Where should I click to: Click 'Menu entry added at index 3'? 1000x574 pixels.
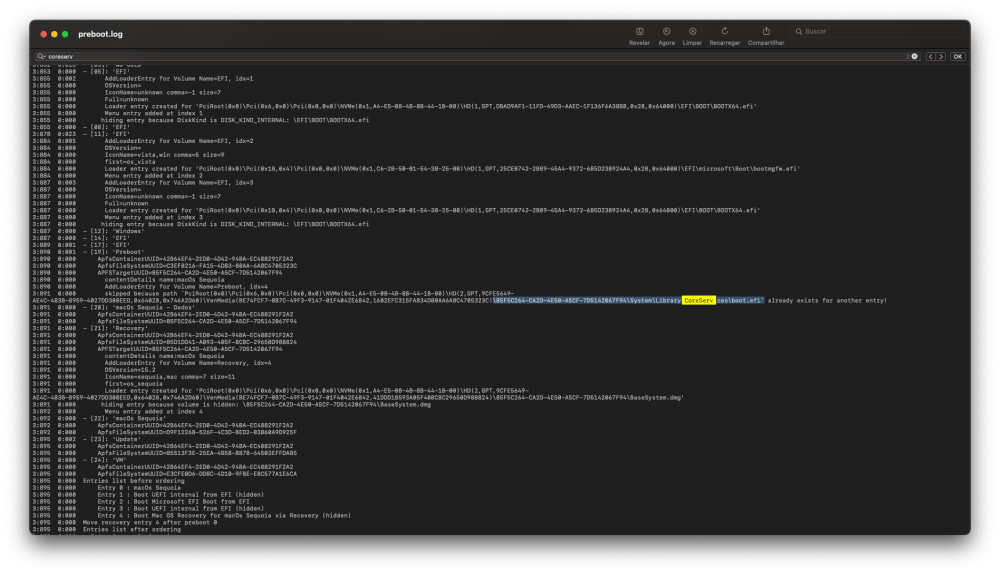(x=154, y=217)
